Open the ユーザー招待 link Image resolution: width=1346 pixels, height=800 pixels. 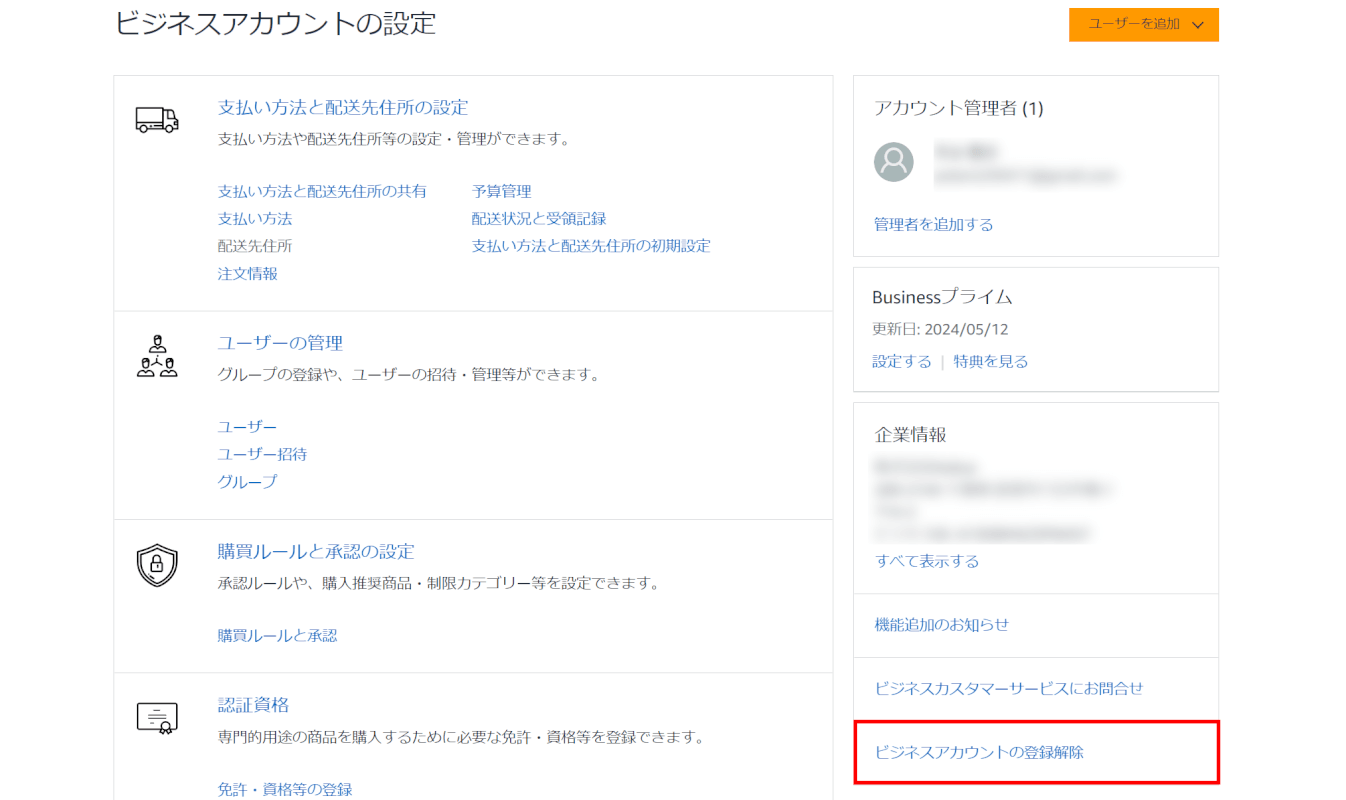(x=262, y=454)
